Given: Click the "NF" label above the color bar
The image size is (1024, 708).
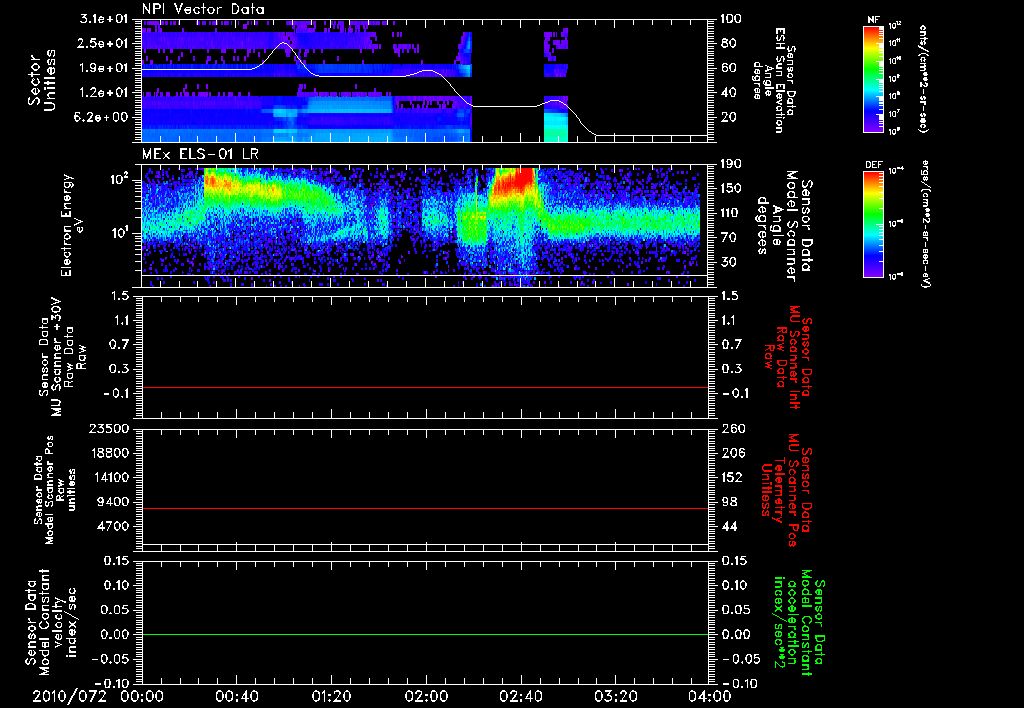Looking at the screenshot, I should coord(873,20).
